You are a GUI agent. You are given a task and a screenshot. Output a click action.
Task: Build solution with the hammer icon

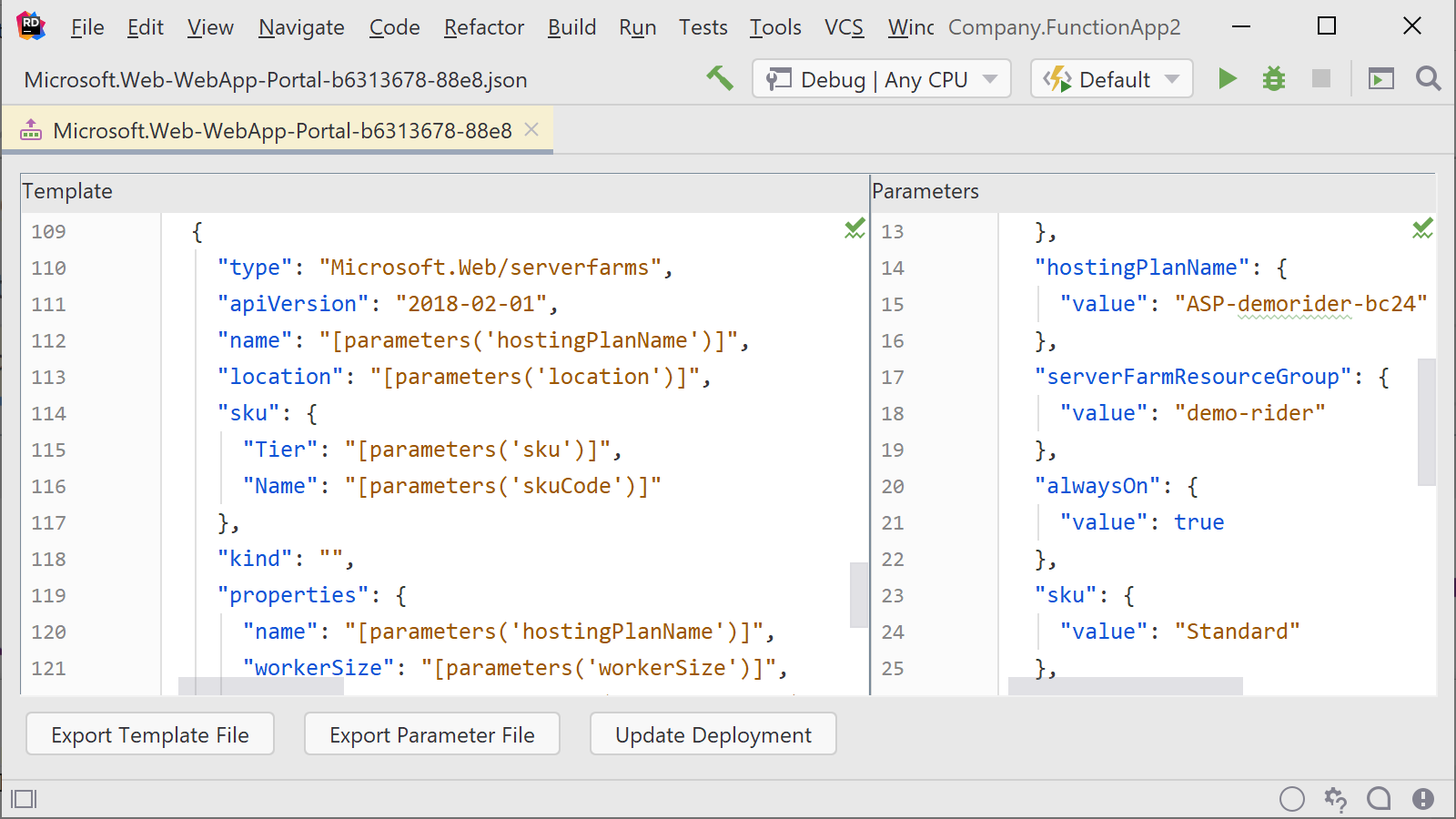720,78
